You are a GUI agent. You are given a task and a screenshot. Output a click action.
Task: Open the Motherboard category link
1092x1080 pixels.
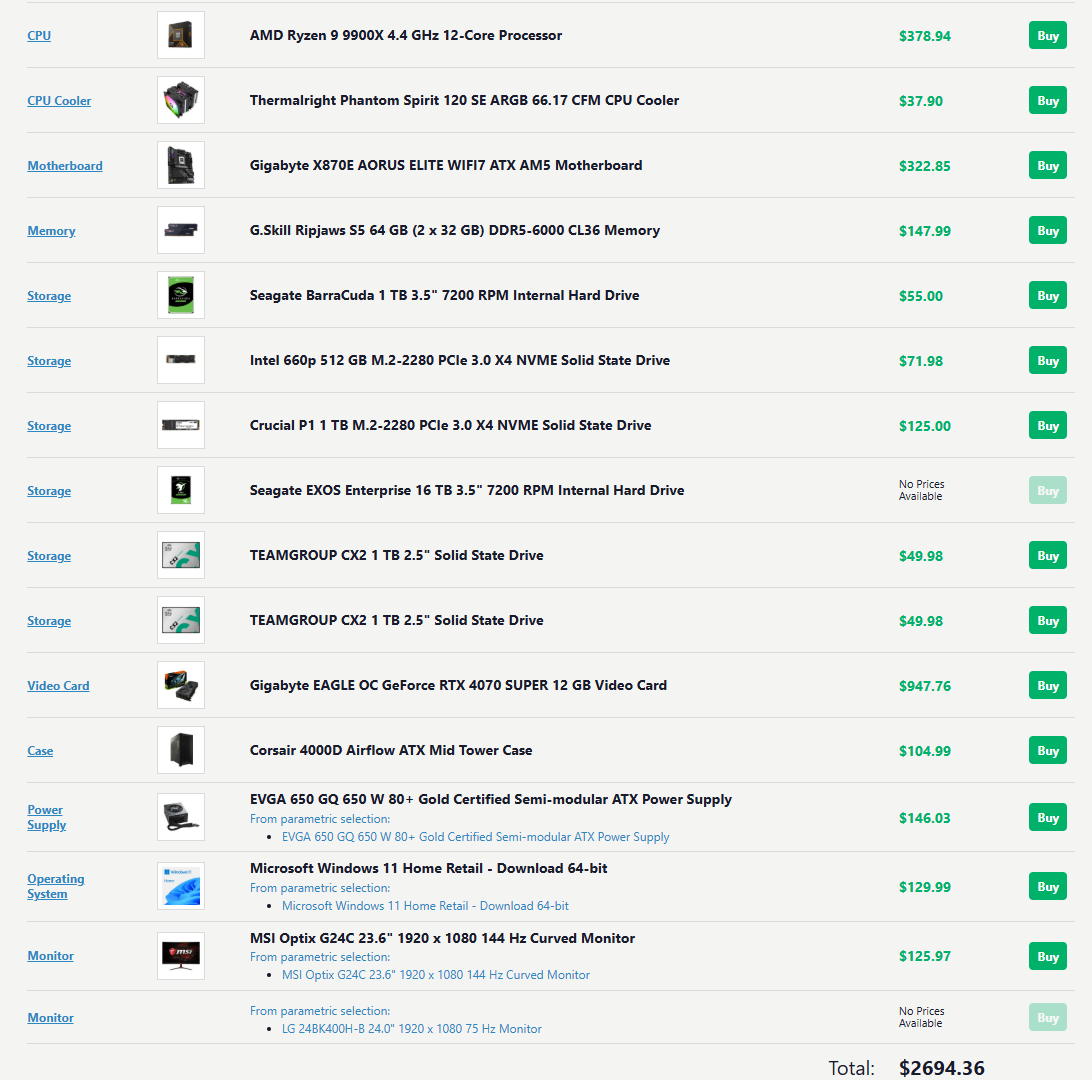click(x=65, y=166)
